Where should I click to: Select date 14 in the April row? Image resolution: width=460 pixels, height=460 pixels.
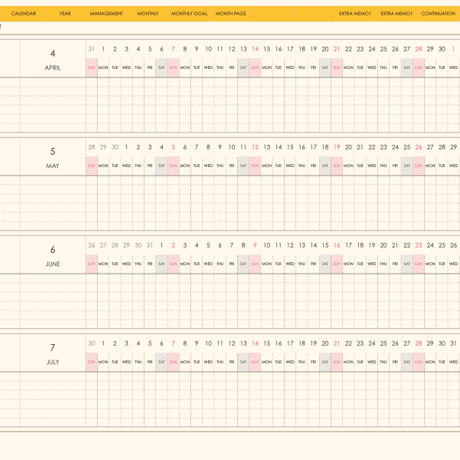pos(255,49)
